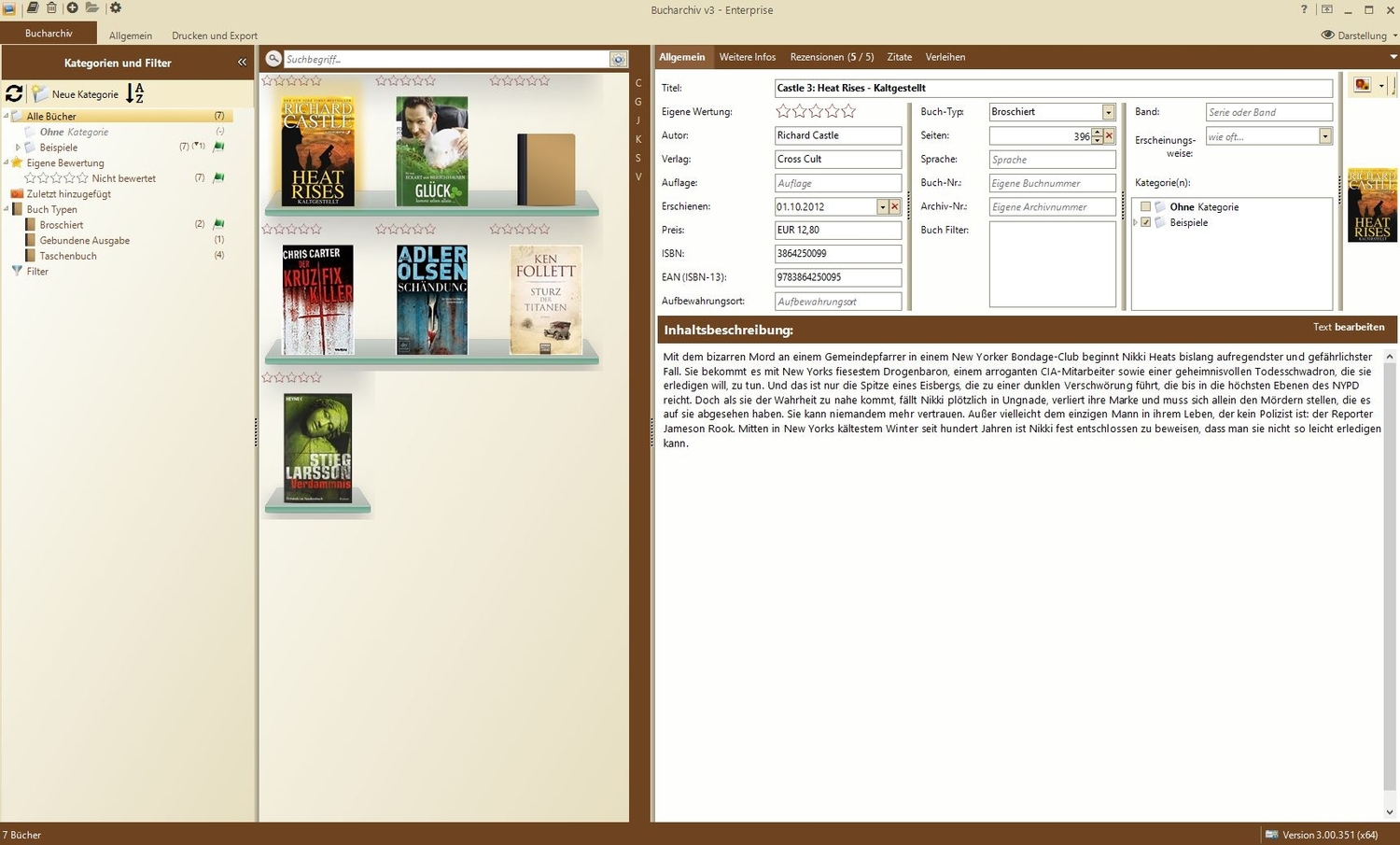Viewport: 1400px width, 845px height.
Task: Open the Verleihen tab
Action: coord(945,57)
